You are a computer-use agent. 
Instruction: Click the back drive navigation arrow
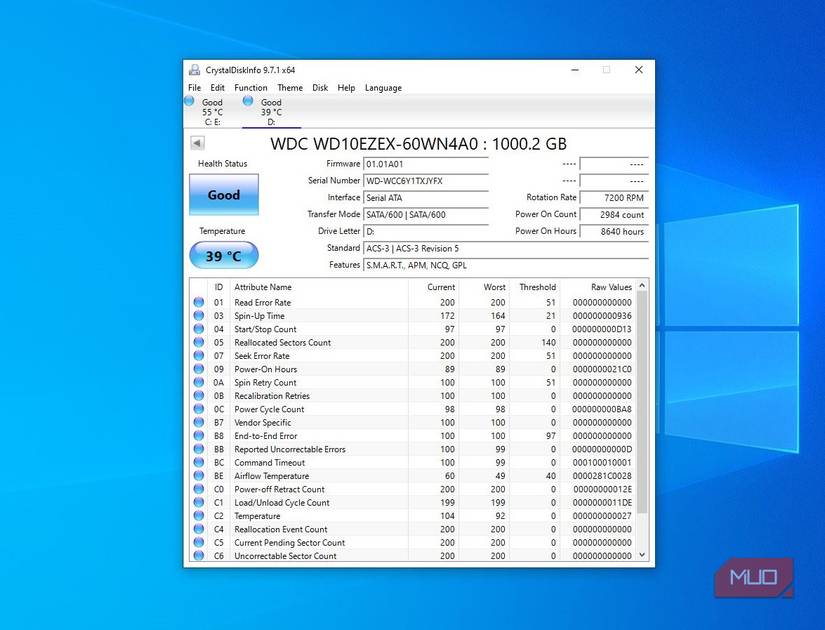pyautogui.click(x=196, y=143)
